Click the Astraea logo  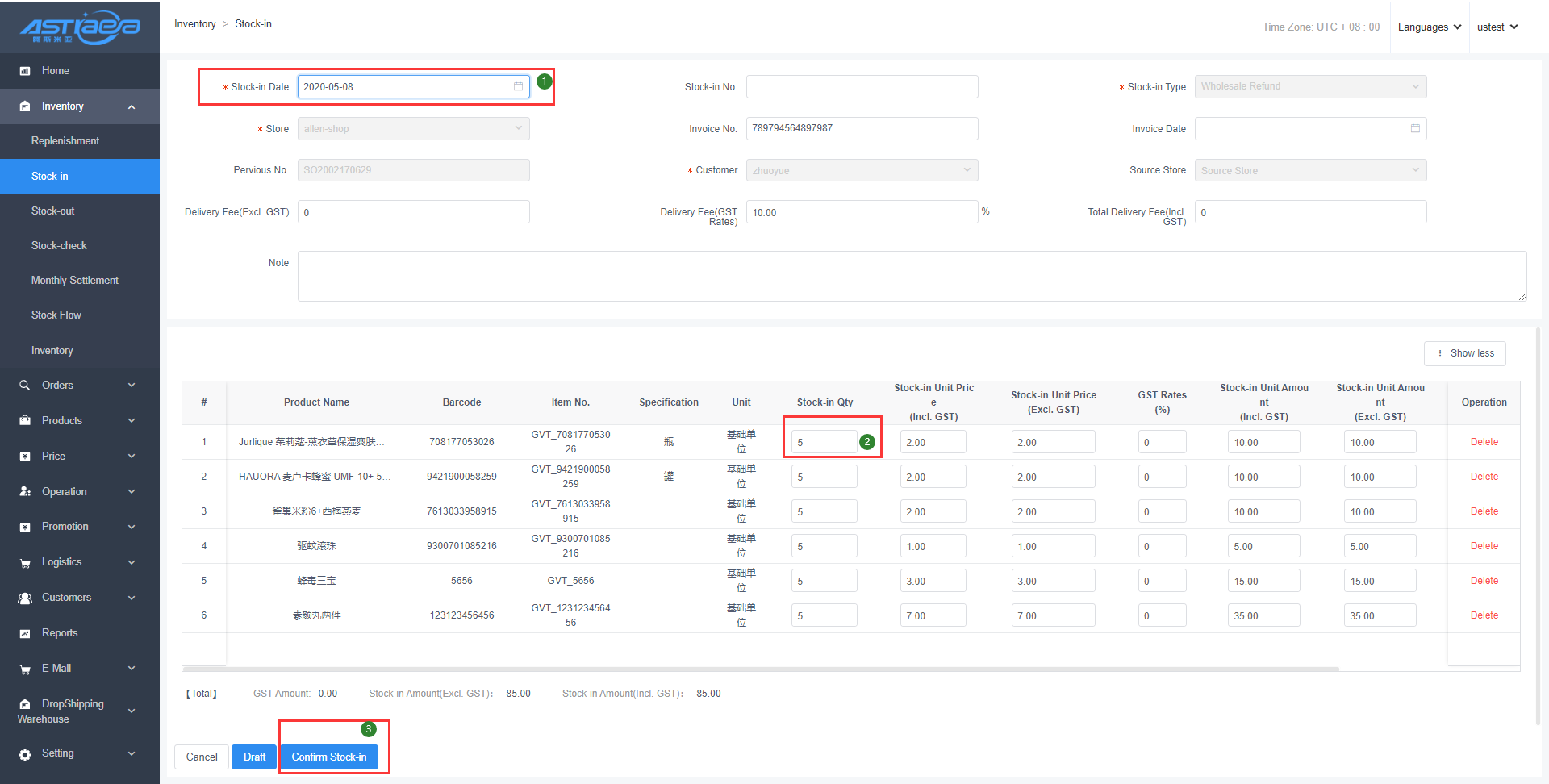[x=80, y=27]
